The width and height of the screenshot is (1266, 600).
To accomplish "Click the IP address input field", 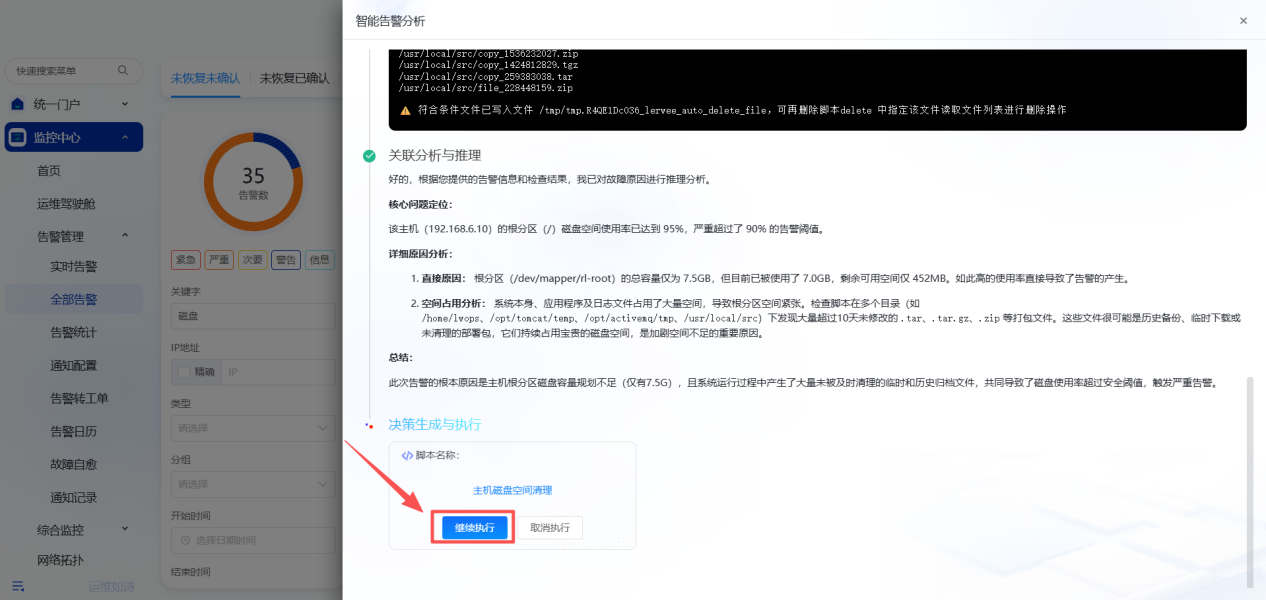I will (x=279, y=372).
